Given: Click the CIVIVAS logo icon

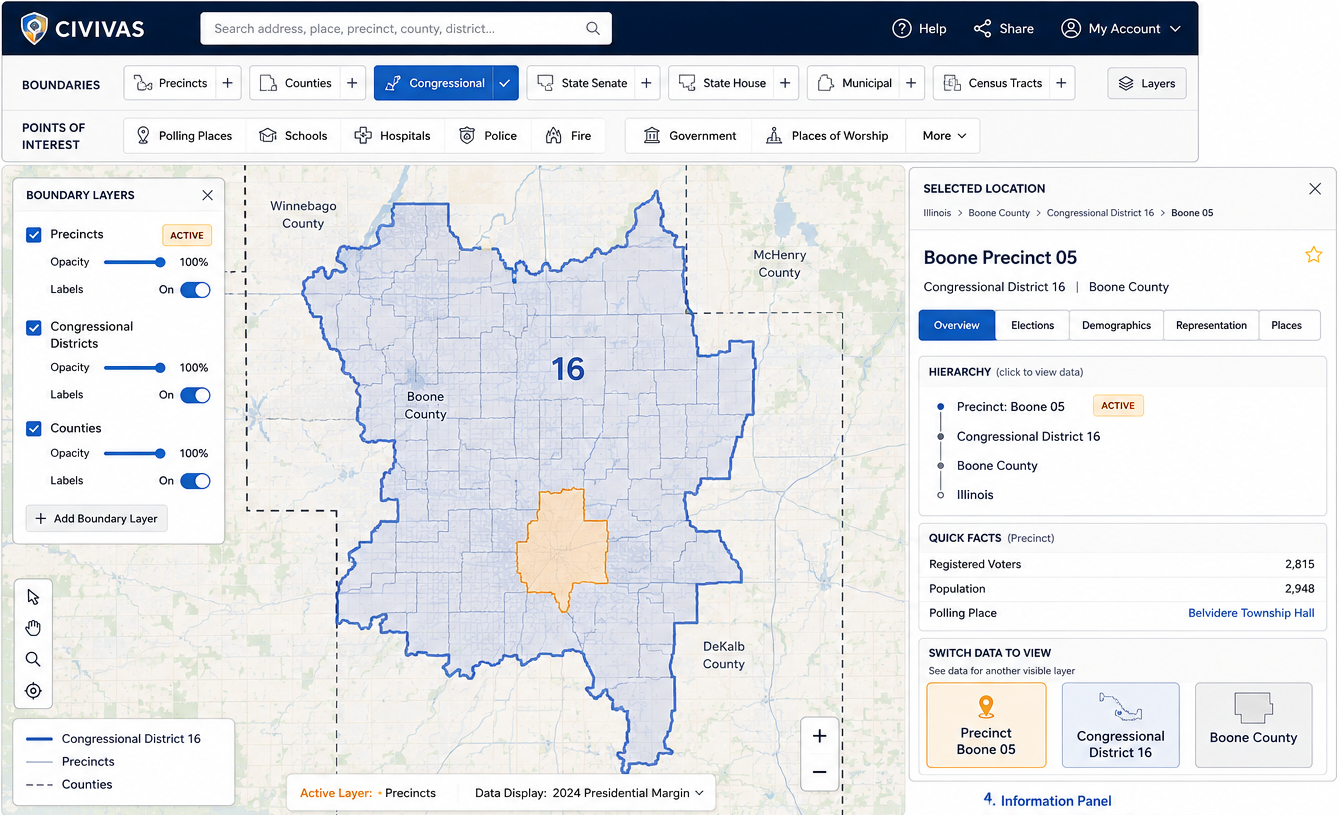Looking at the screenshot, I should 35,28.
